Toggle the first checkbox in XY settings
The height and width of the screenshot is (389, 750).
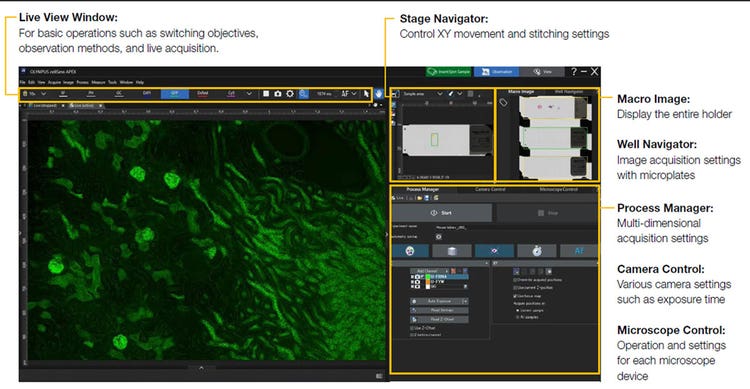[x=515, y=280]
